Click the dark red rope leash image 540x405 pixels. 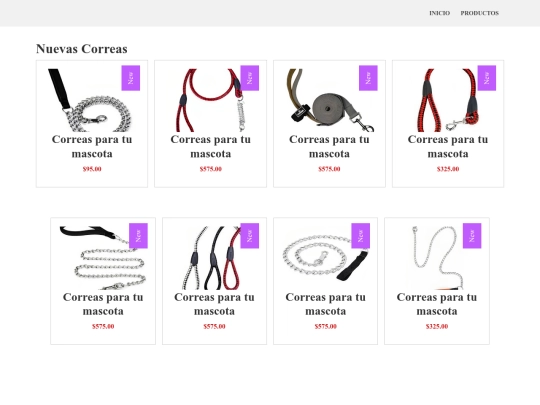pyautogui.click(x=210, y=100)
